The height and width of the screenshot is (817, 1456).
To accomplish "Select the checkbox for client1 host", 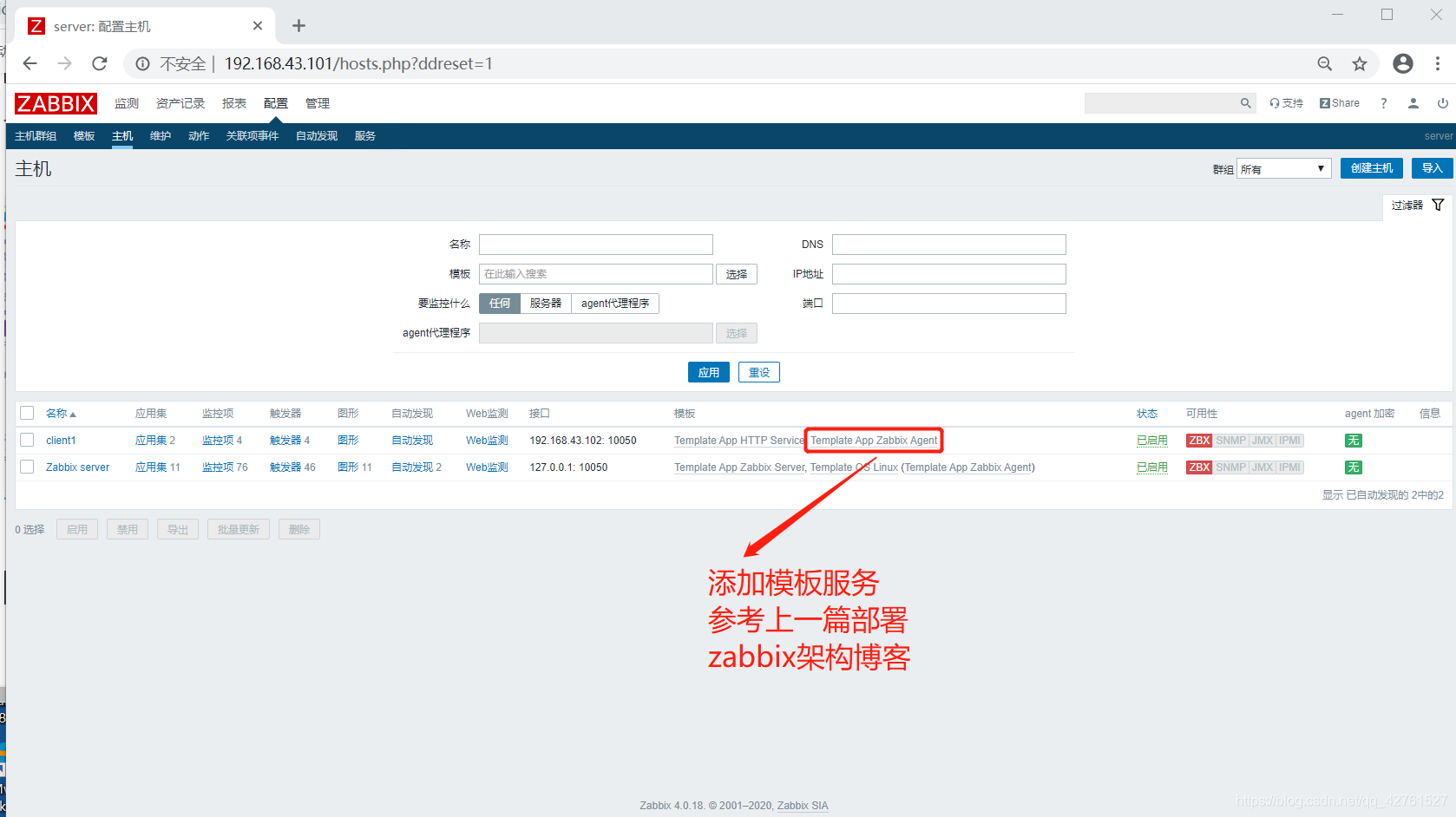I will (x=27, y=440).
